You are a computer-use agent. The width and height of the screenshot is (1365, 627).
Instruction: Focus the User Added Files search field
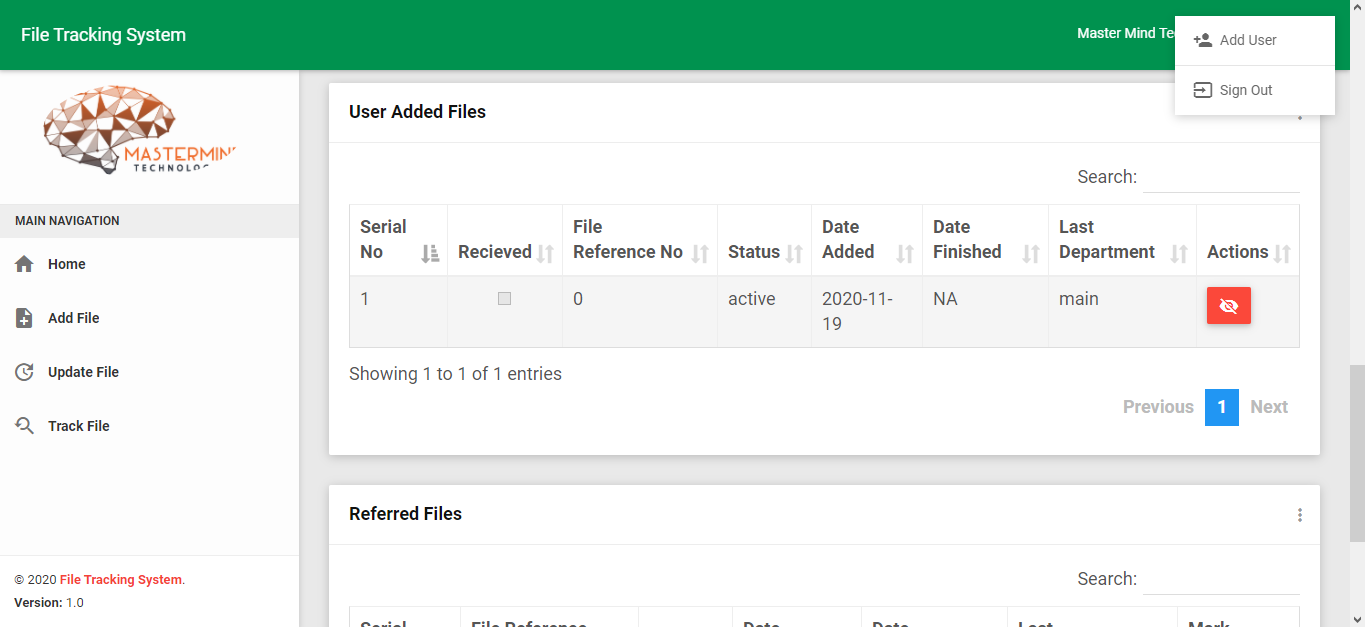pos(1220,177)
